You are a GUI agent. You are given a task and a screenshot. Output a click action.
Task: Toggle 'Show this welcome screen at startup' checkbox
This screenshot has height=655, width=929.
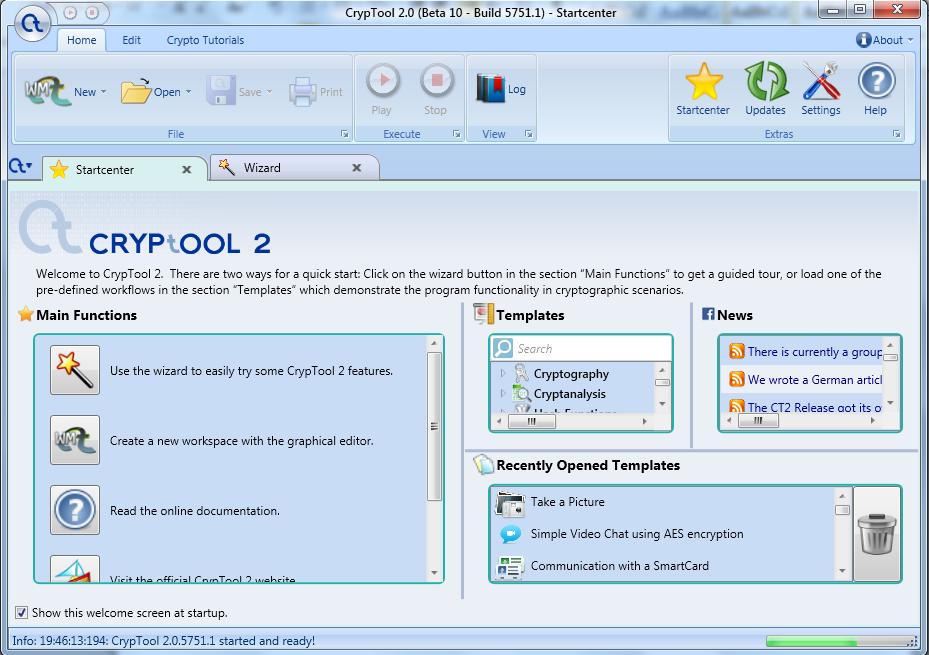tap(21, 612)
